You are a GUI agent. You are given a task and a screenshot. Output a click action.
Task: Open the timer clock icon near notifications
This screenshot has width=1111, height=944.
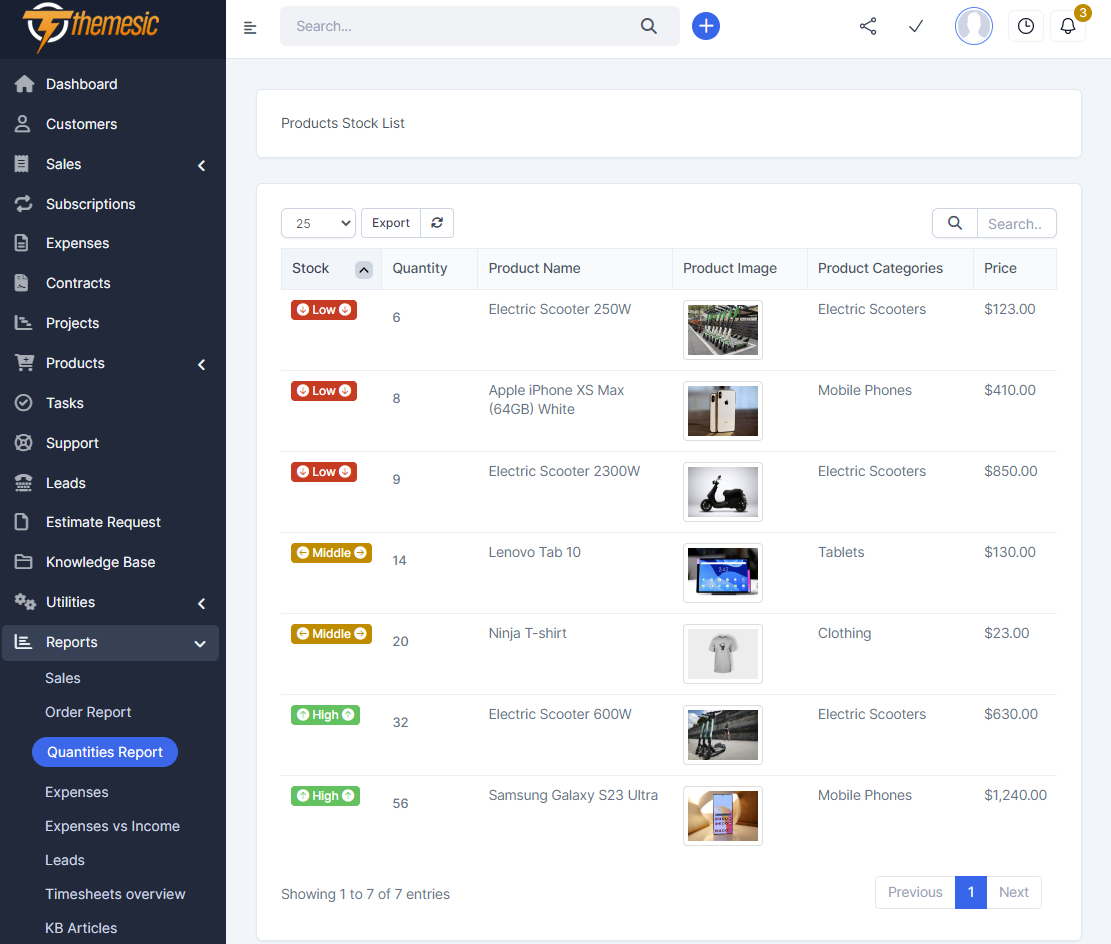coord(1025,25)
